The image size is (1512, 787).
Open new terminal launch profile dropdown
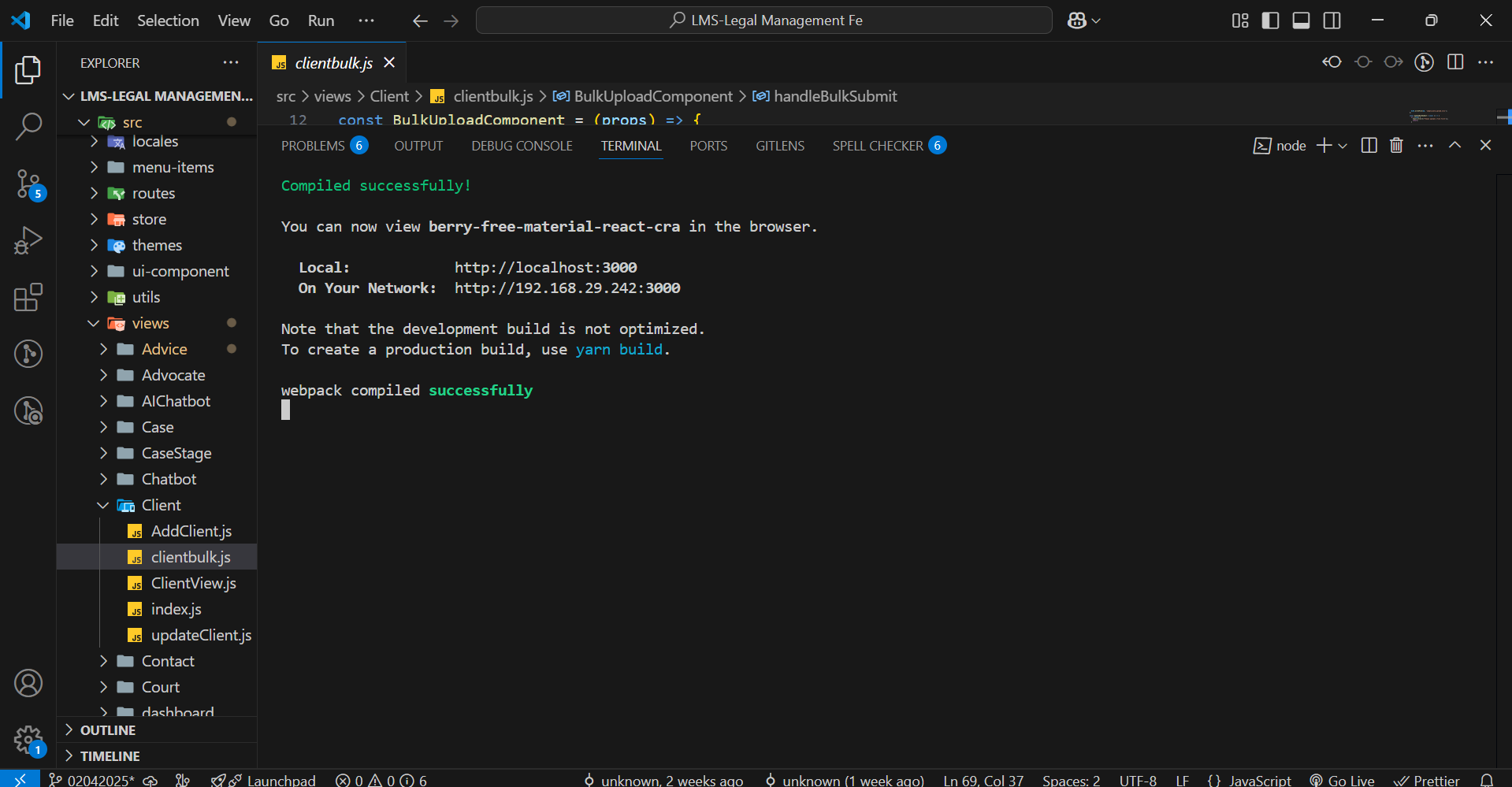[1343, 146]
